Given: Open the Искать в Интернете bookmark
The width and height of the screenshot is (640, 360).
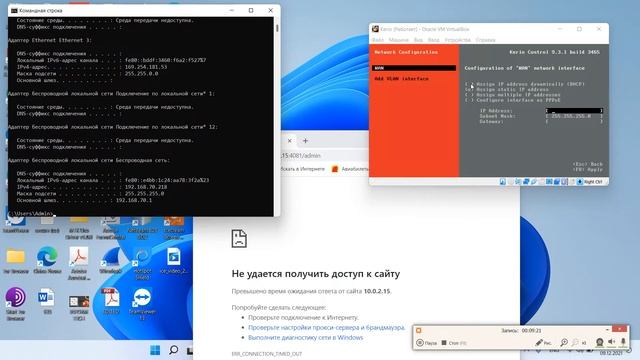Looking at the screenshot, I should [x=302, y=169].
